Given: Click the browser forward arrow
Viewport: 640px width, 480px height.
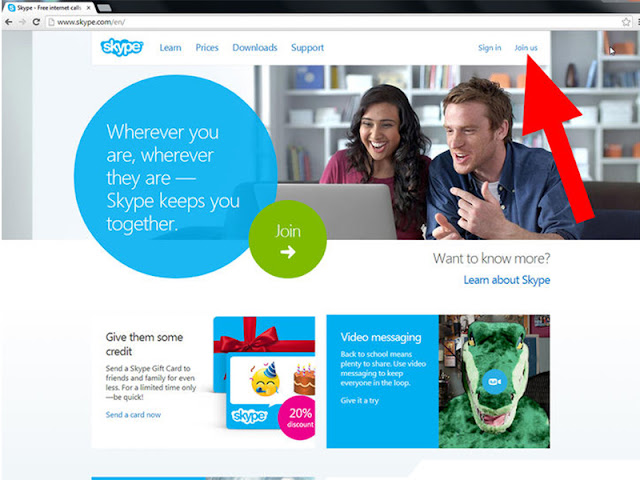Looking at the screenshot, I should pyautogui.click(x=22, y=22).
